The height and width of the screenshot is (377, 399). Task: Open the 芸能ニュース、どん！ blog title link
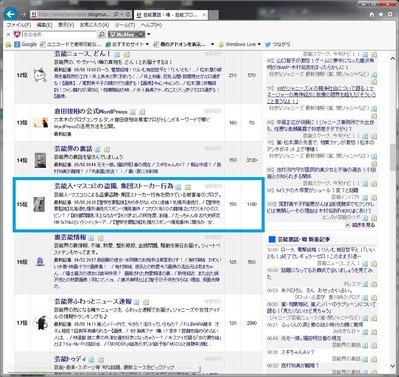(82, 54)
